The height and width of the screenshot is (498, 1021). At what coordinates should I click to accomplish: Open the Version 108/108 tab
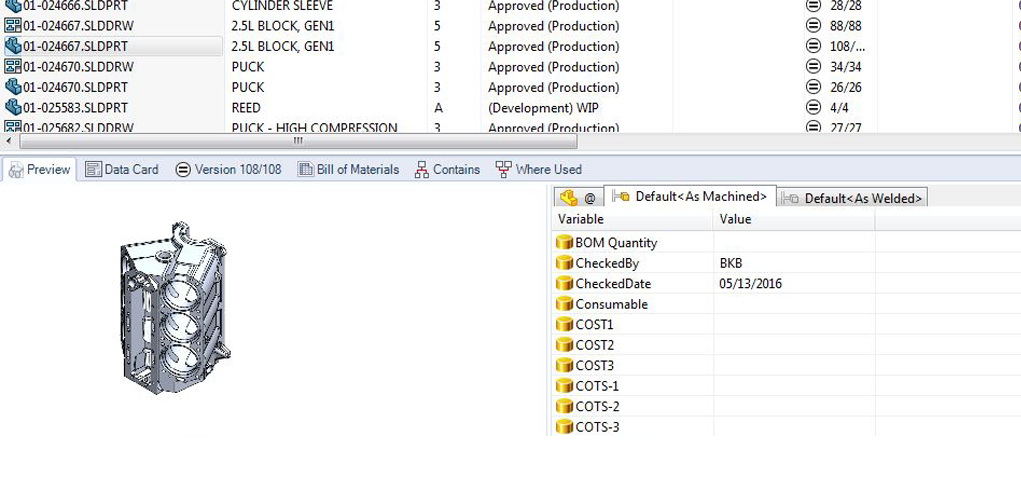(x=229, y=169)
